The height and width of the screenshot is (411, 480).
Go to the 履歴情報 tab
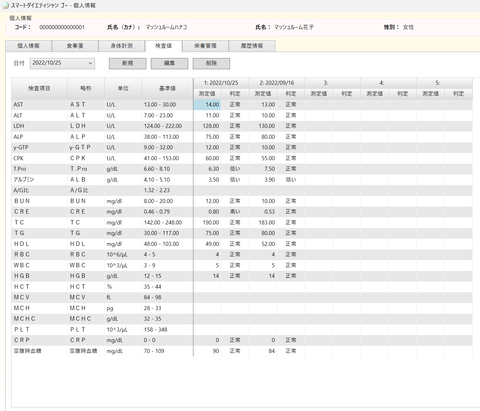click(252, 46)
